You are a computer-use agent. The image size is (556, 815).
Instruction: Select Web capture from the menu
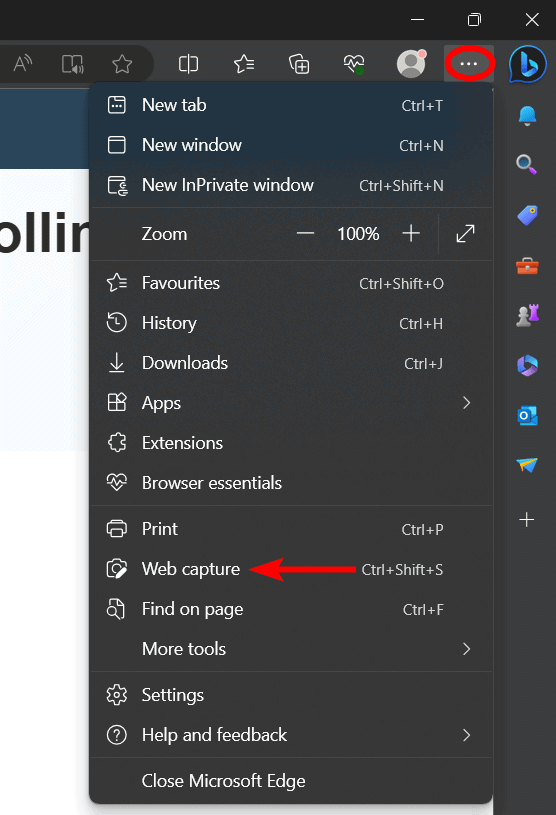point(291,569)
